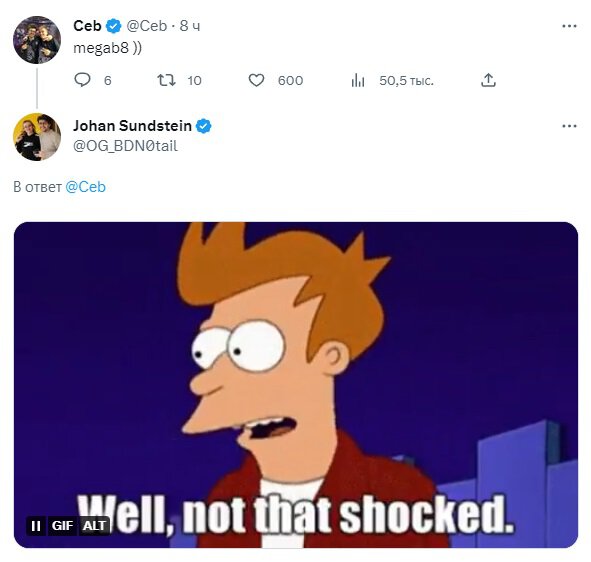Open the Futurama Fry GIF image

click(296, 385)
